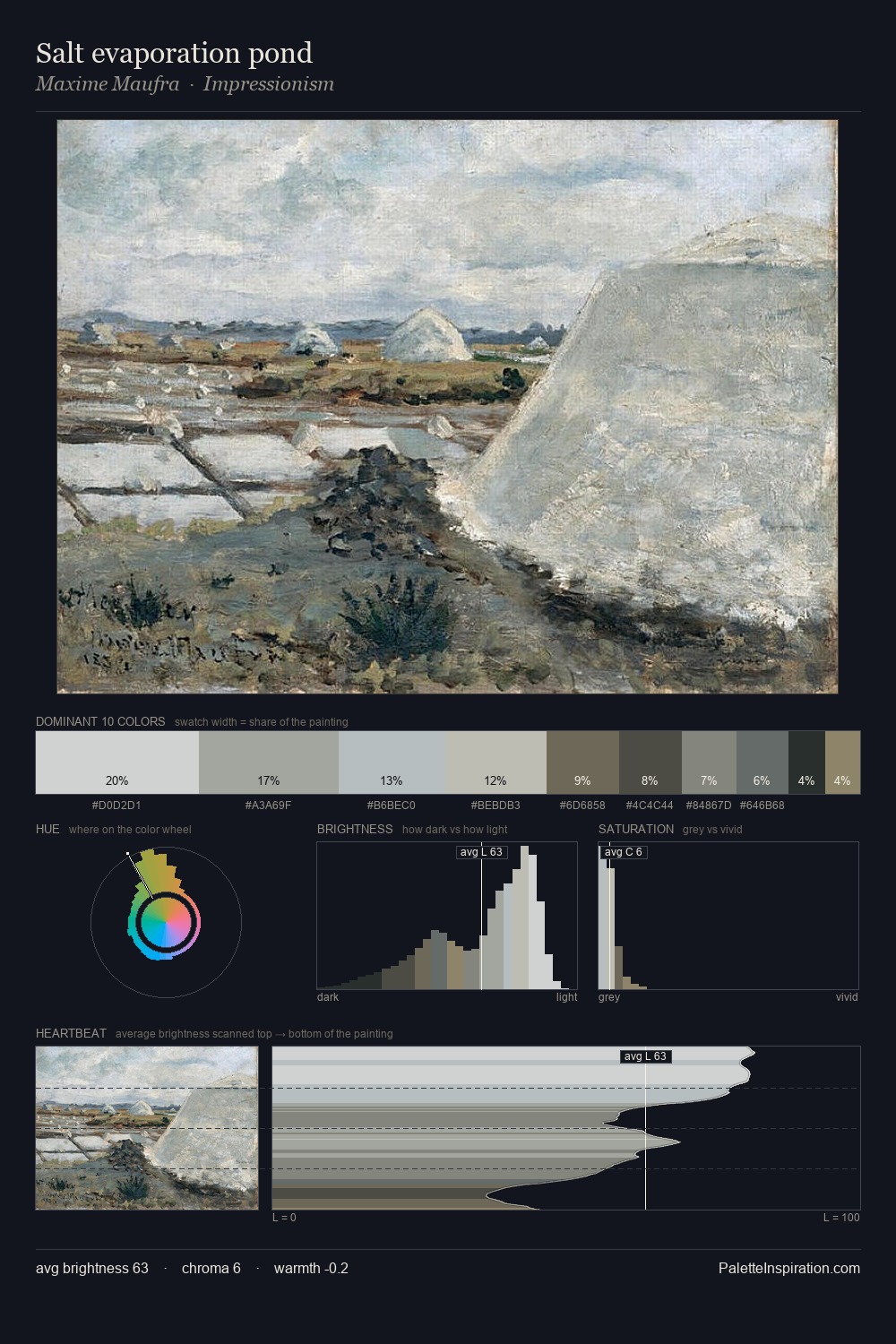The image size is (896, 1344).
Task: Click the avg L 63 marker in brightness histogram
Action: (481, 852)
